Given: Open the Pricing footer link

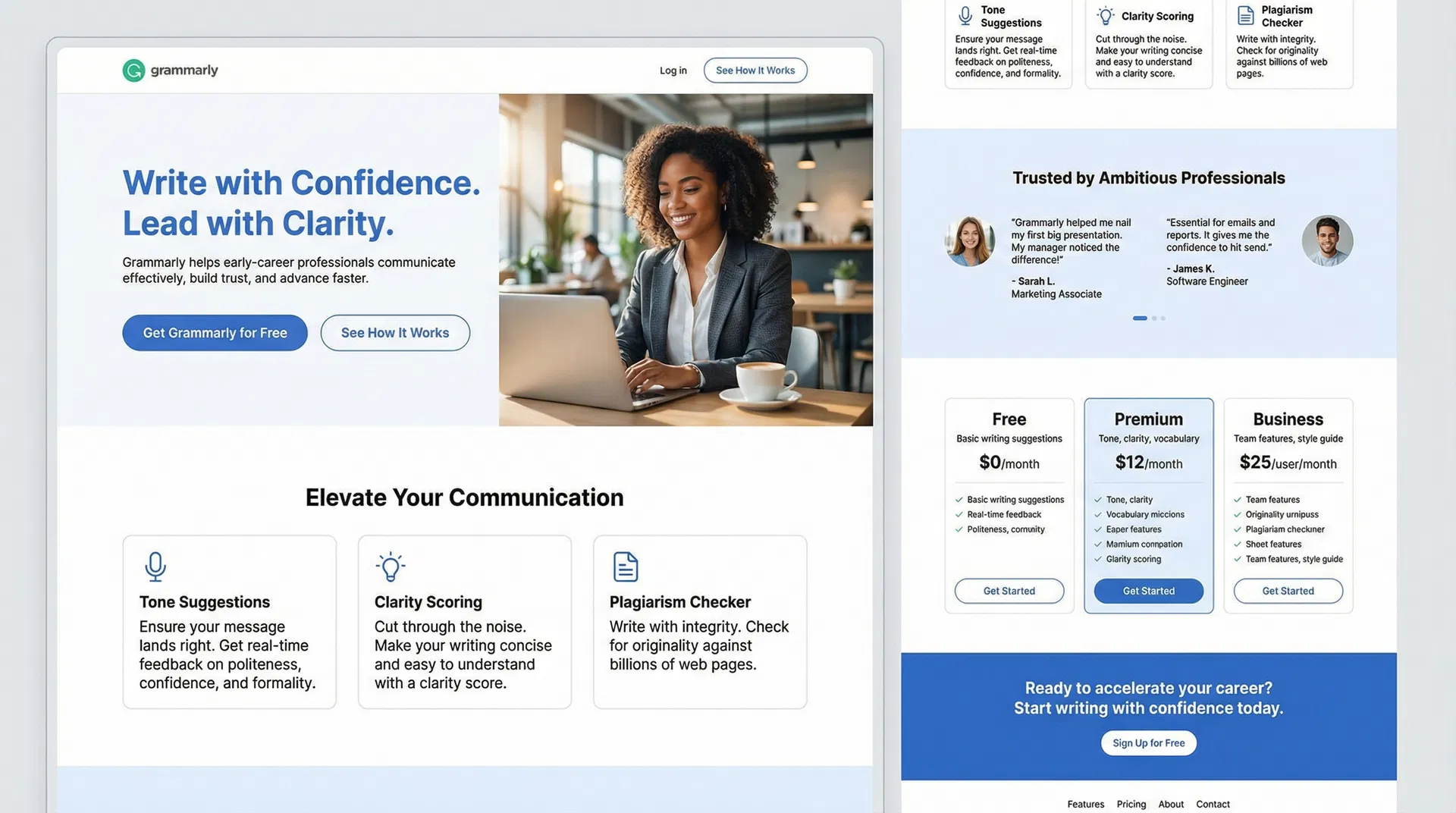Looking at the screenshot, I should [1131, 803].
